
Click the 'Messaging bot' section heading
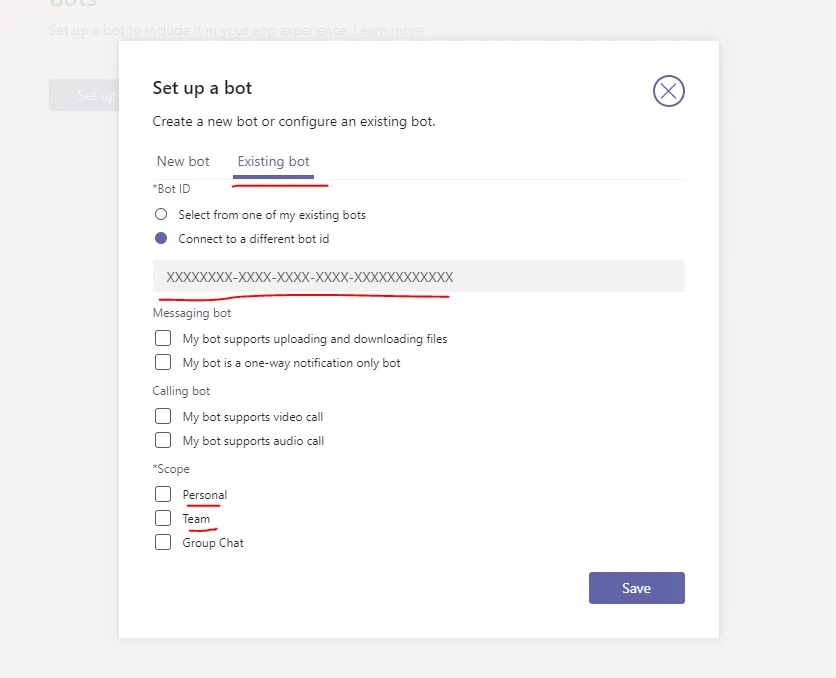point(192,313)
